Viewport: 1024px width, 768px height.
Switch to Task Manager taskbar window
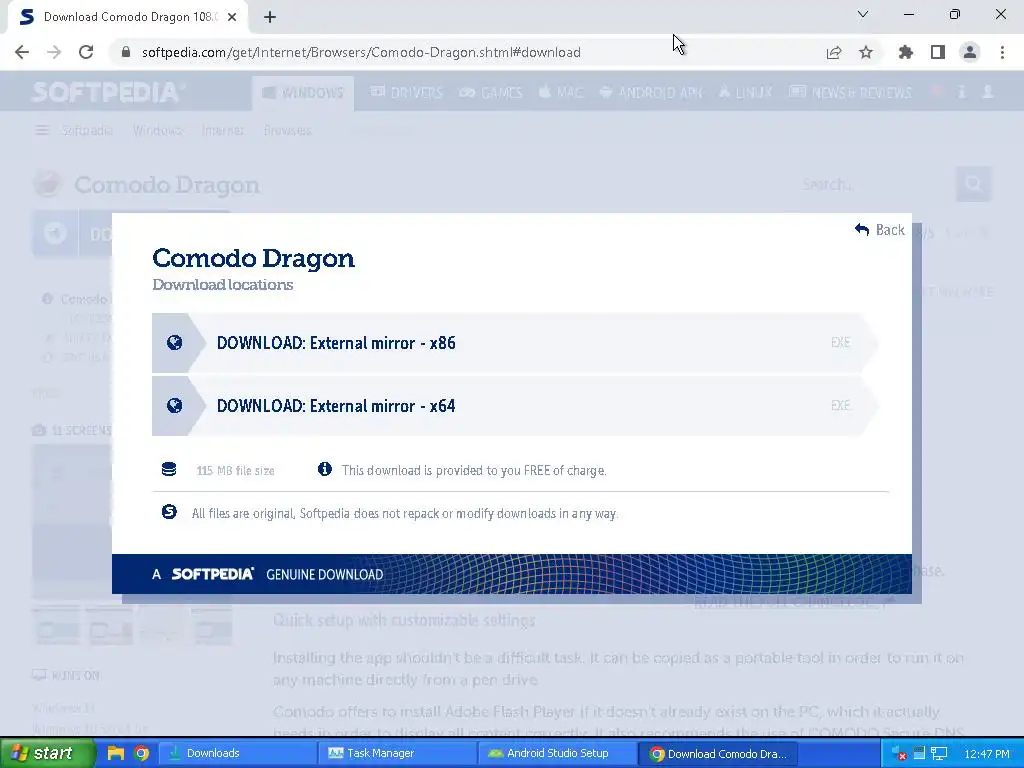(397, 753)
